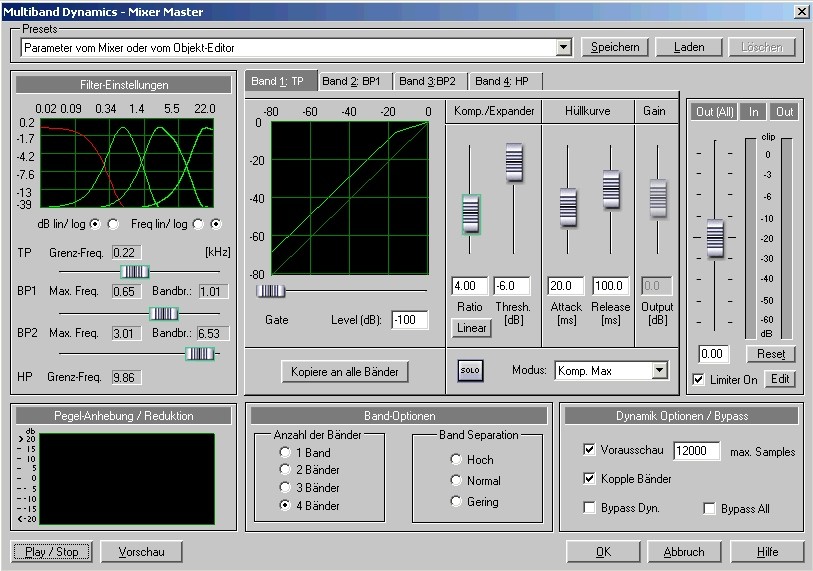Select the Out meter tab
Viewport: 813px width, 571px height.
pos(784,112)
